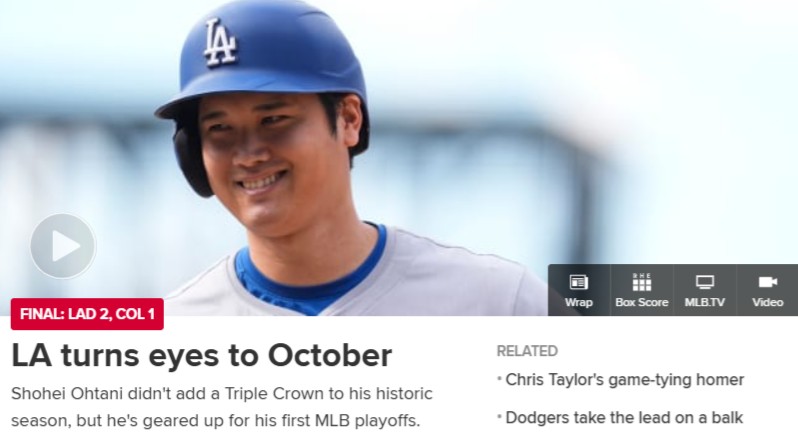Open headline LA turns eyes to October
The image size is (798, 445).
click(202, 355)
